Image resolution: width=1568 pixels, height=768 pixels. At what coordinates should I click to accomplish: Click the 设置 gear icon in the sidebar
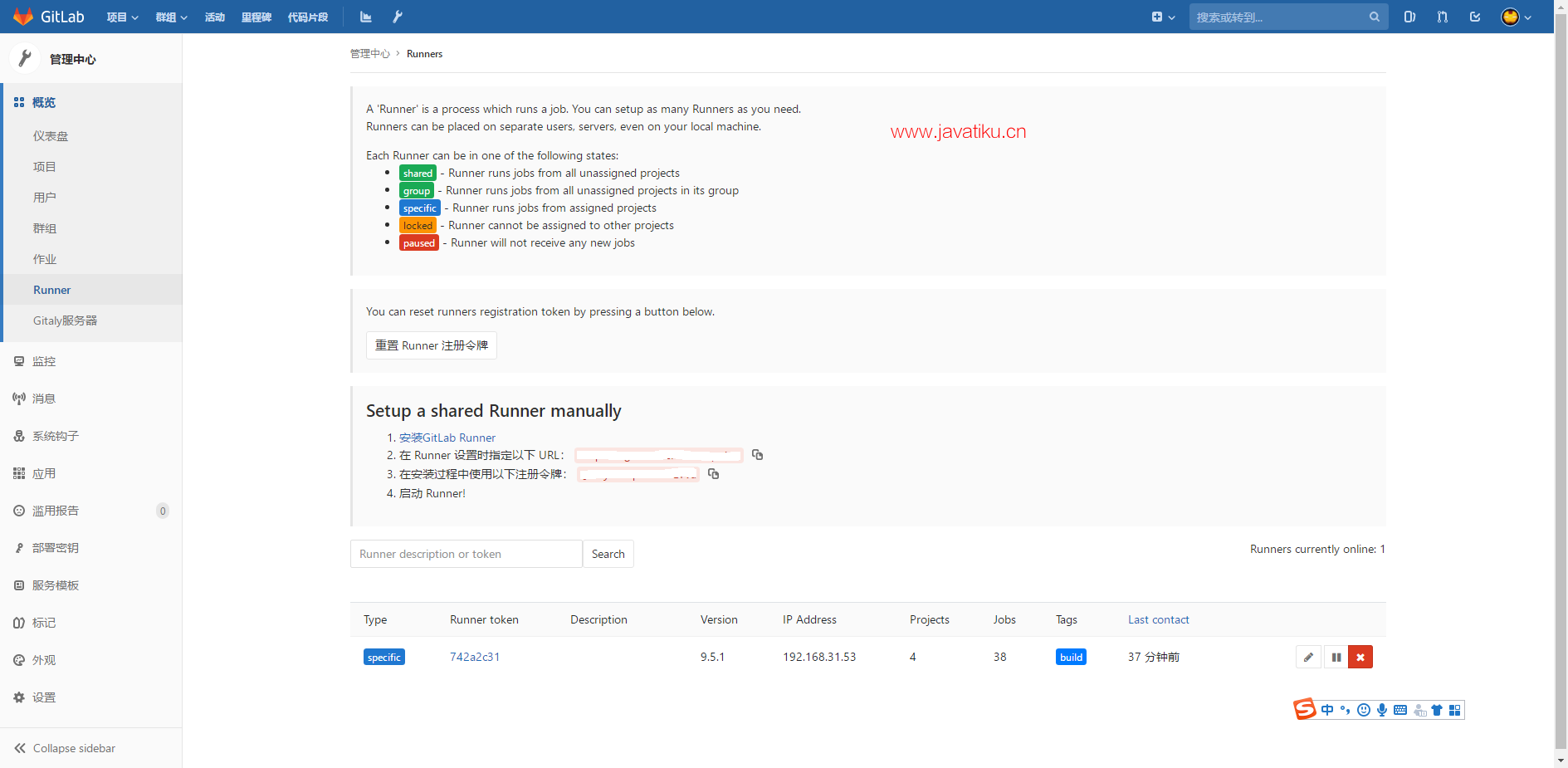(19, 697)
